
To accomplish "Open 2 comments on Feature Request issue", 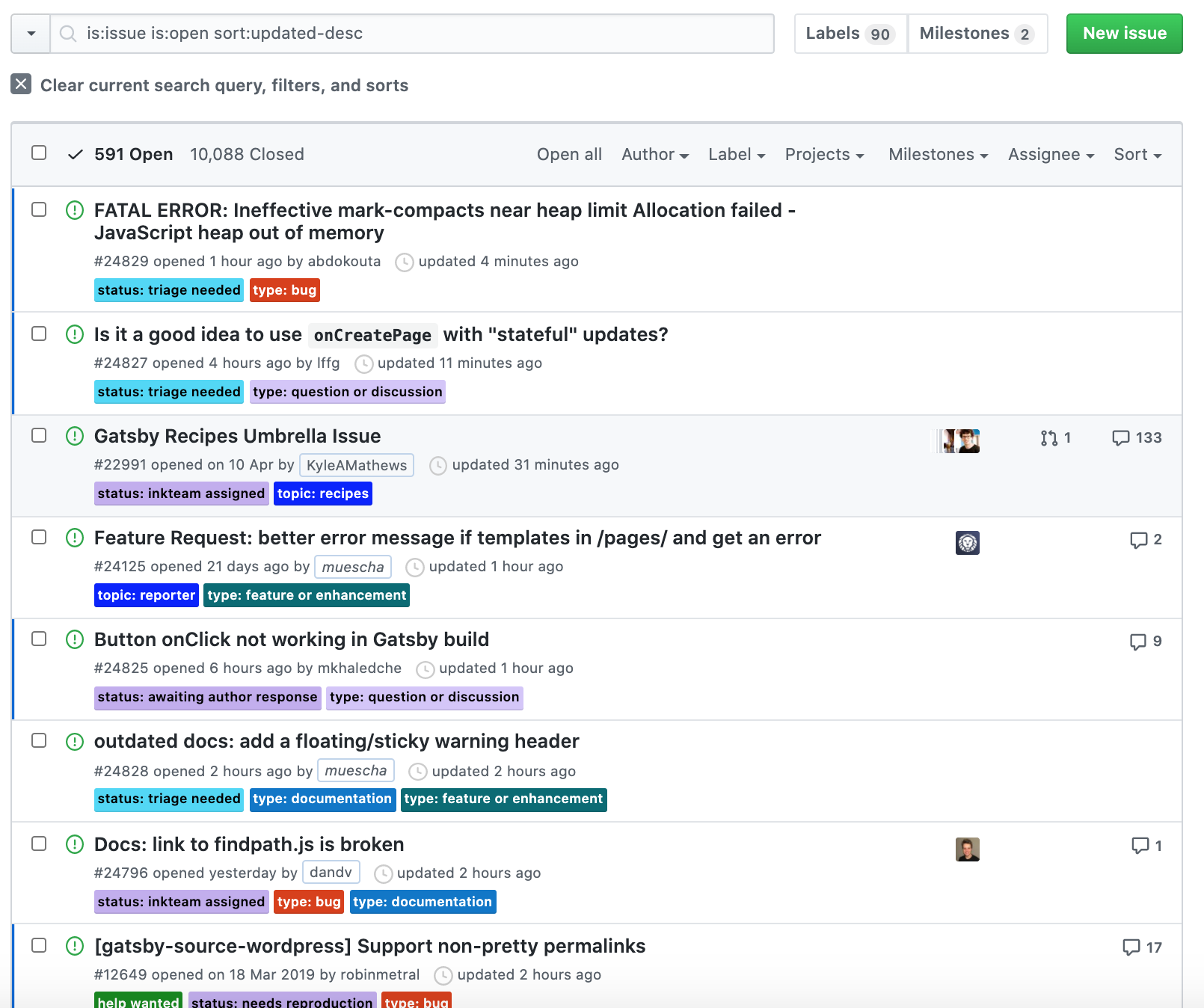I will pyautogui.click(x=1146, y=540).
